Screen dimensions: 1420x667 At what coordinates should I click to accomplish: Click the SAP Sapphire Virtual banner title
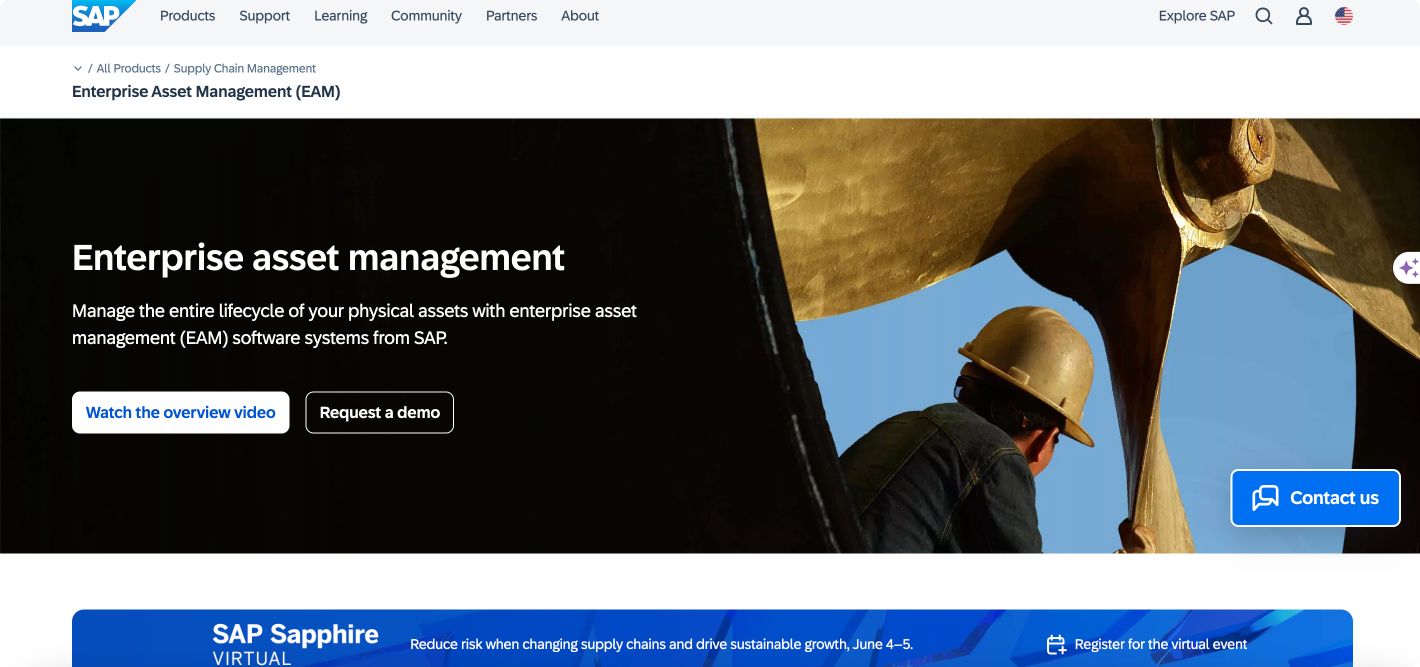296,644
